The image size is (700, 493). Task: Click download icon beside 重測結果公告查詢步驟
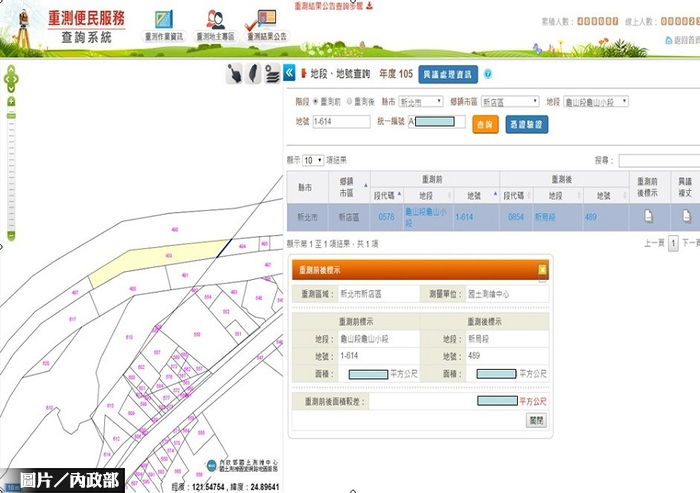point(369,6)
